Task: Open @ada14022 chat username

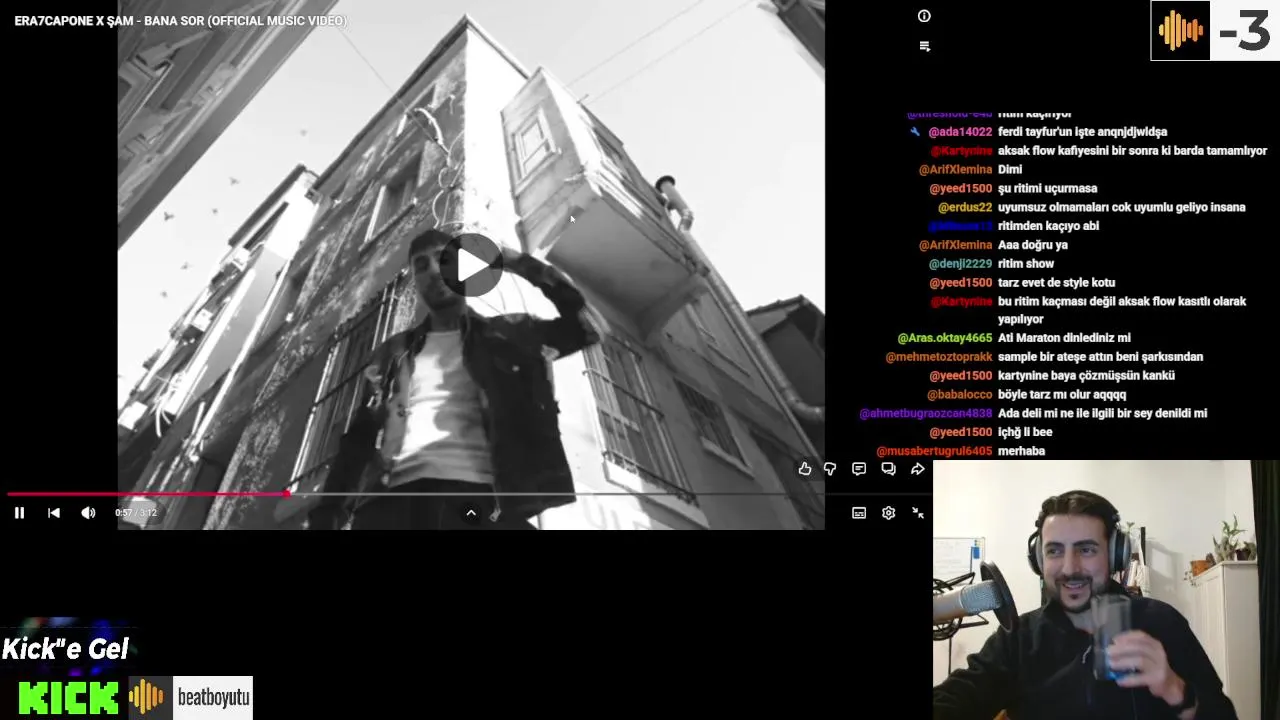Action: click(960, 132)
